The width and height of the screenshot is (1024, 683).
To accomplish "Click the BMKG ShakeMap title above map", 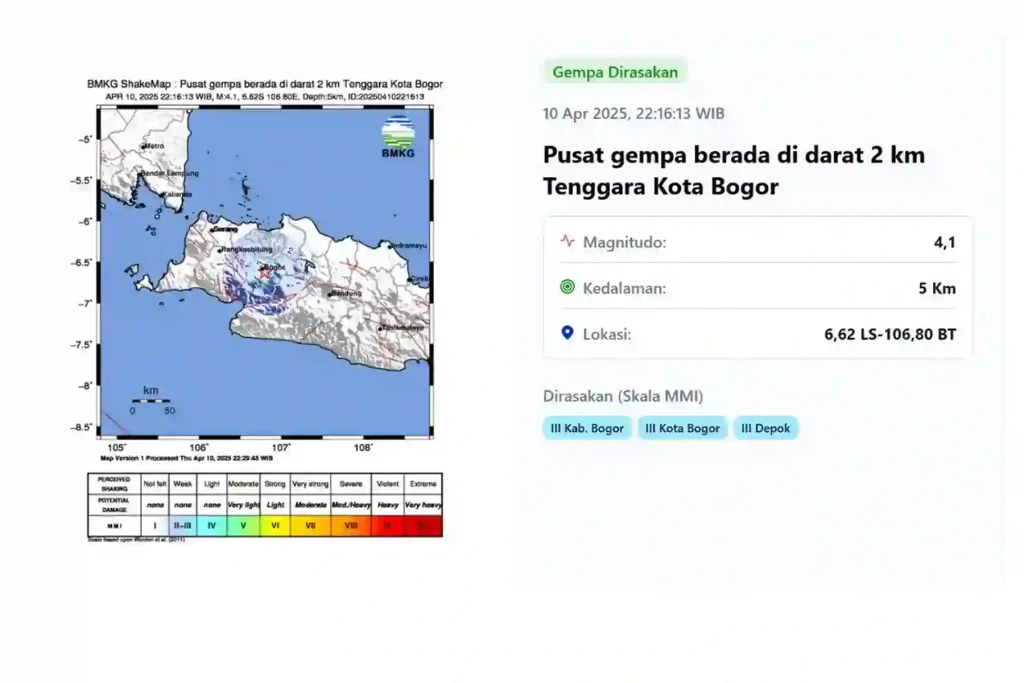I will coord(264,84).
